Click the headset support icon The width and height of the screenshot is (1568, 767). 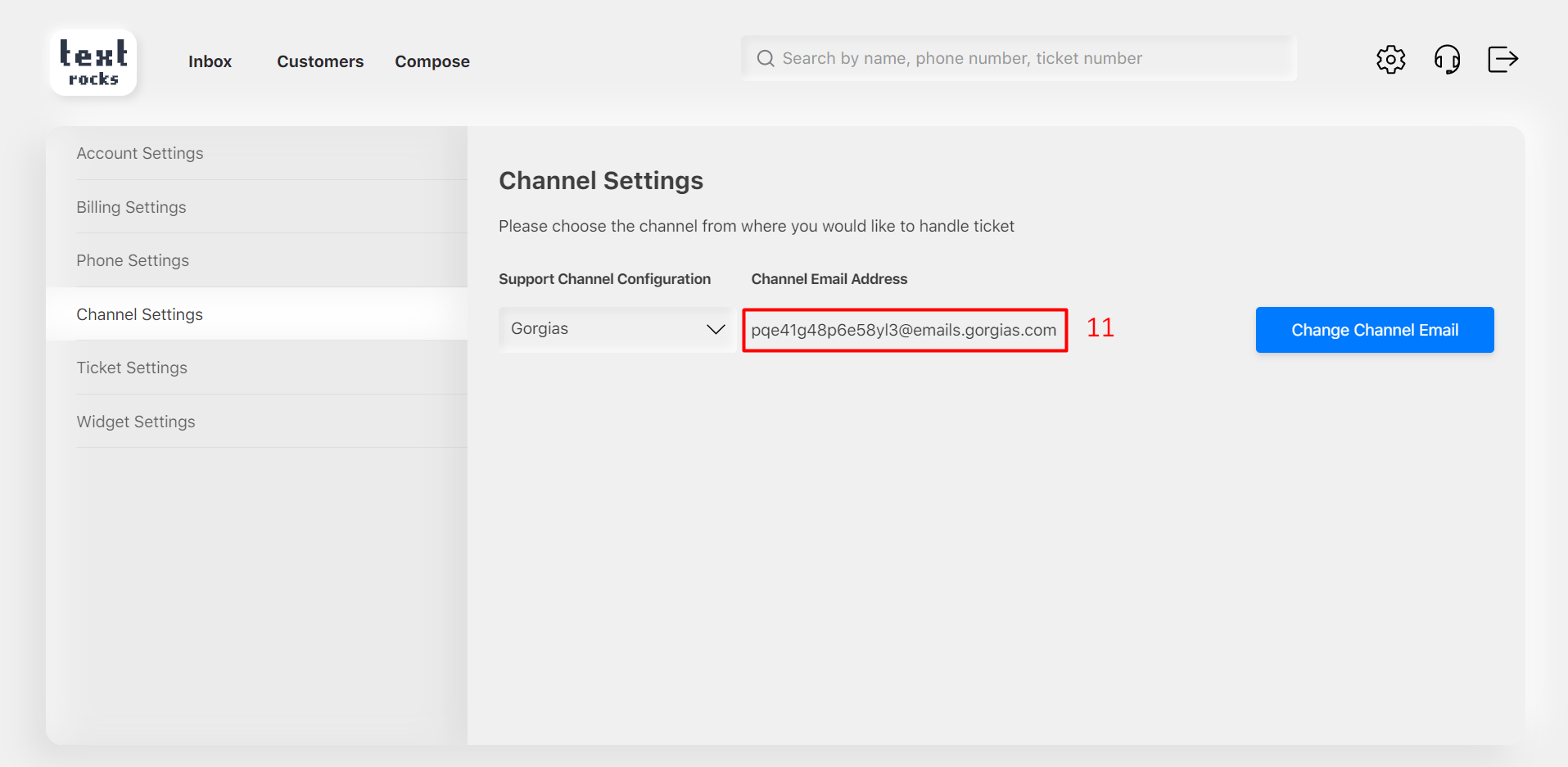(x=1447, y=59)
